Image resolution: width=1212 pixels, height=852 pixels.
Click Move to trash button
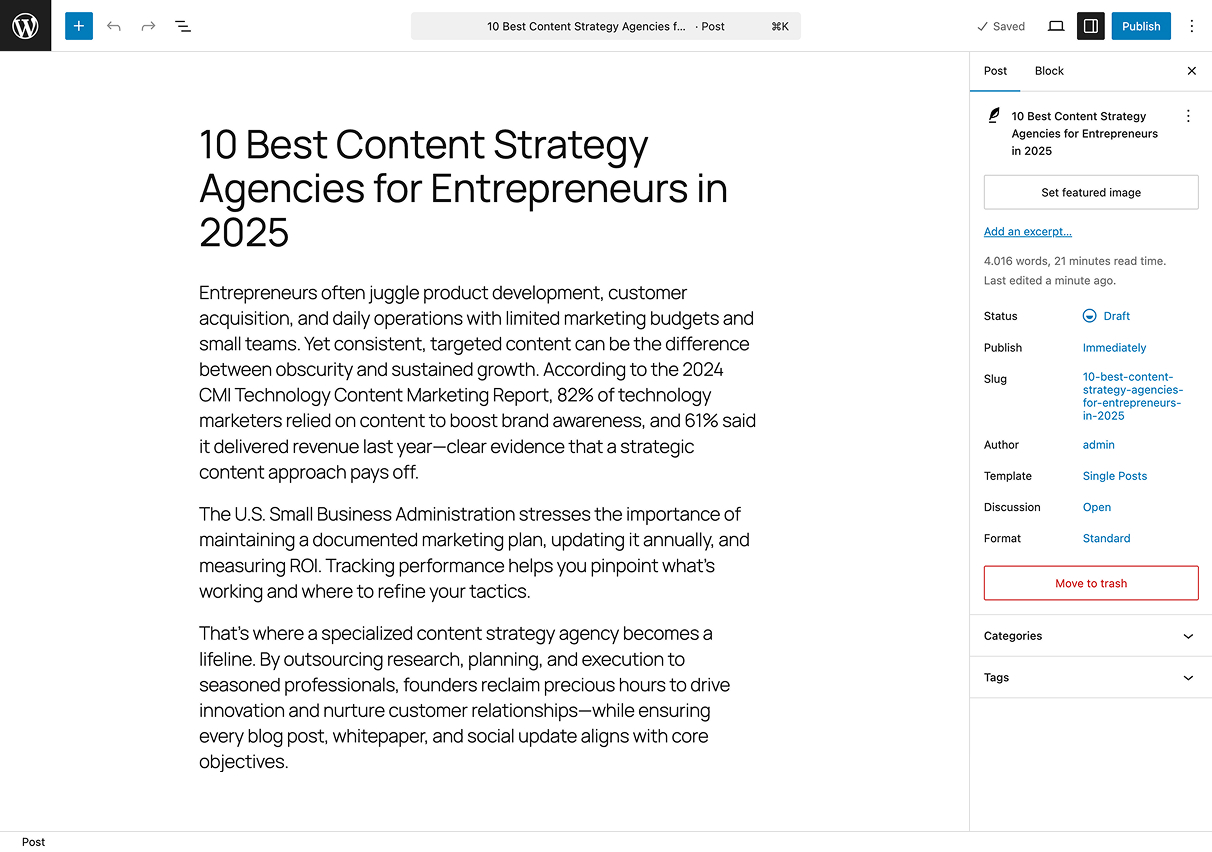coord(1090,583)
